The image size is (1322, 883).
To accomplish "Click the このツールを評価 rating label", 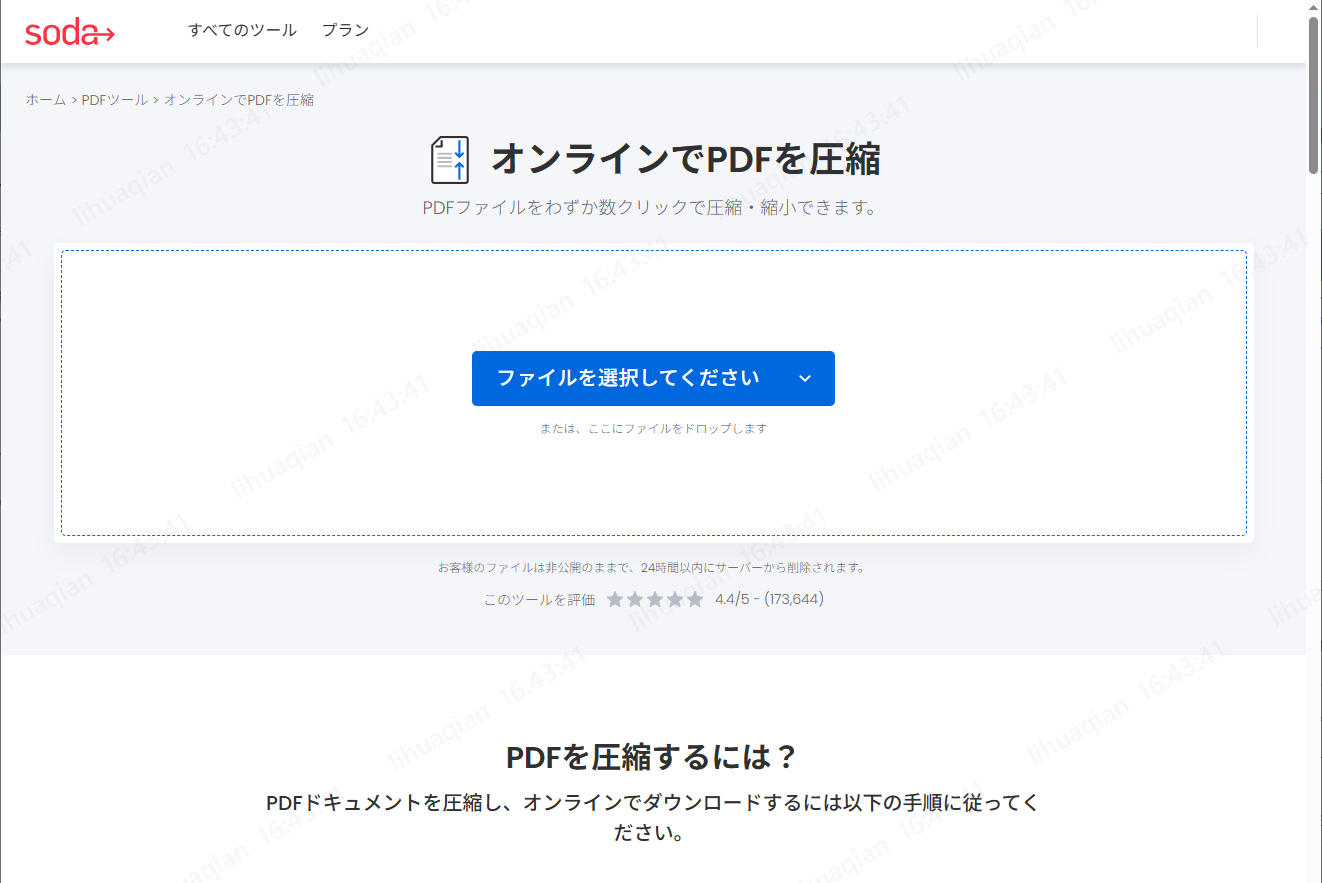I will coord(538,599).
